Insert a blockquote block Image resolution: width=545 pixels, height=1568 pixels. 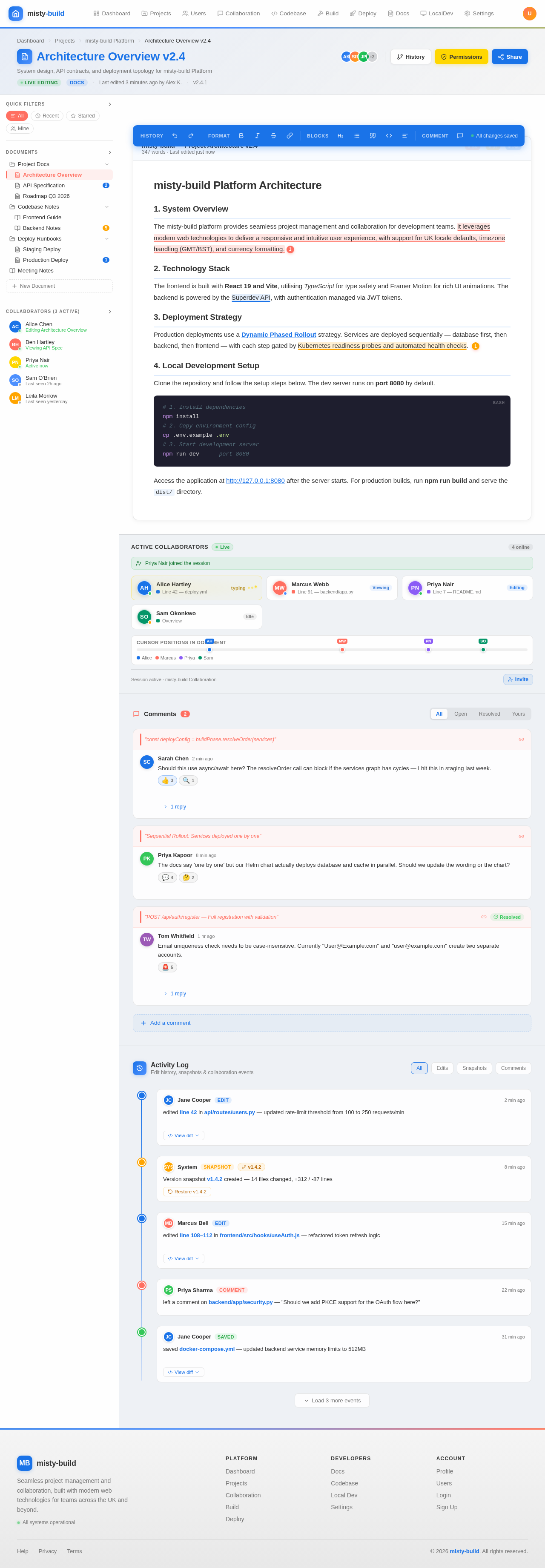tap(373, 136)
